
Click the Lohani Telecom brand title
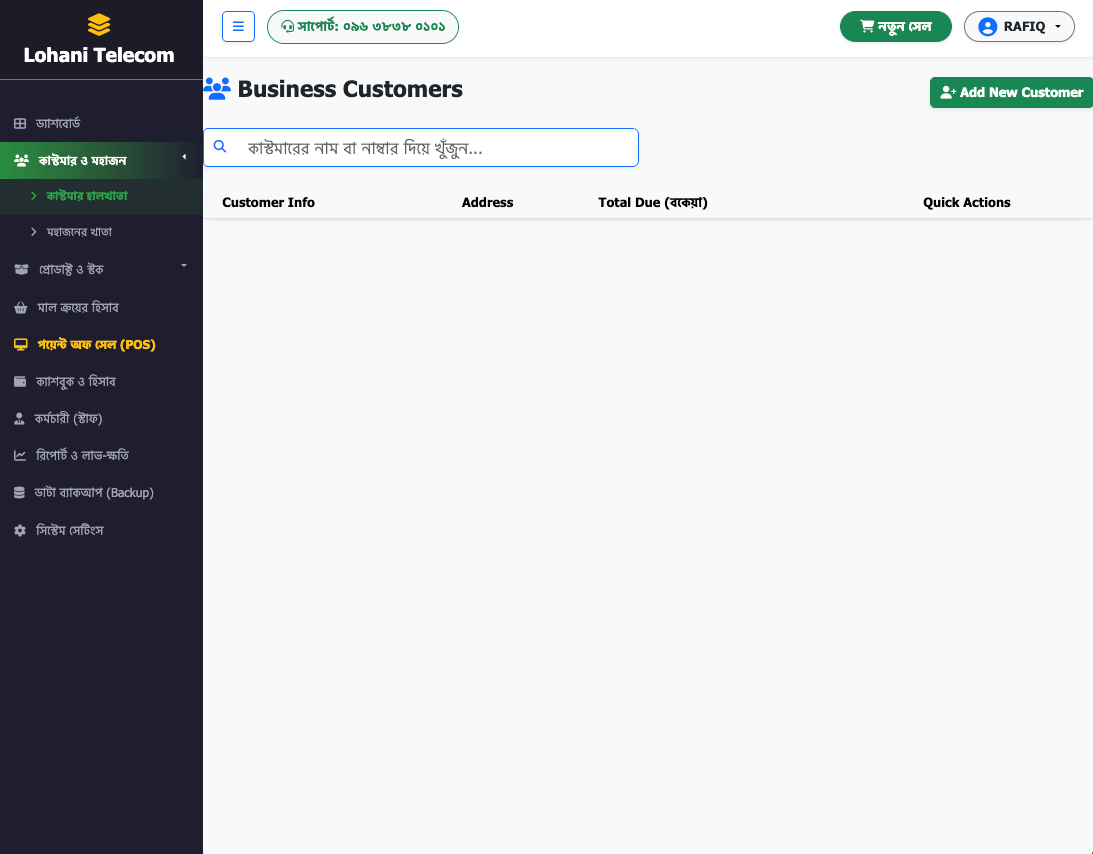coord(99,55)
